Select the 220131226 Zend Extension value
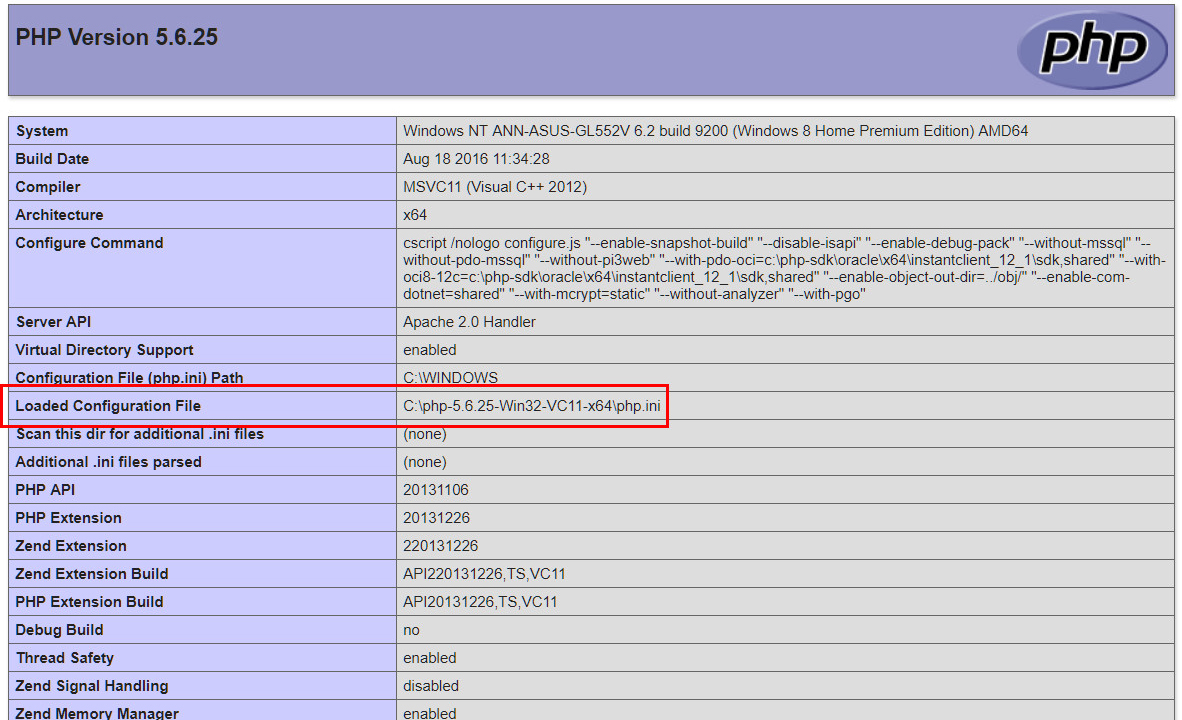 pos(441,545)
